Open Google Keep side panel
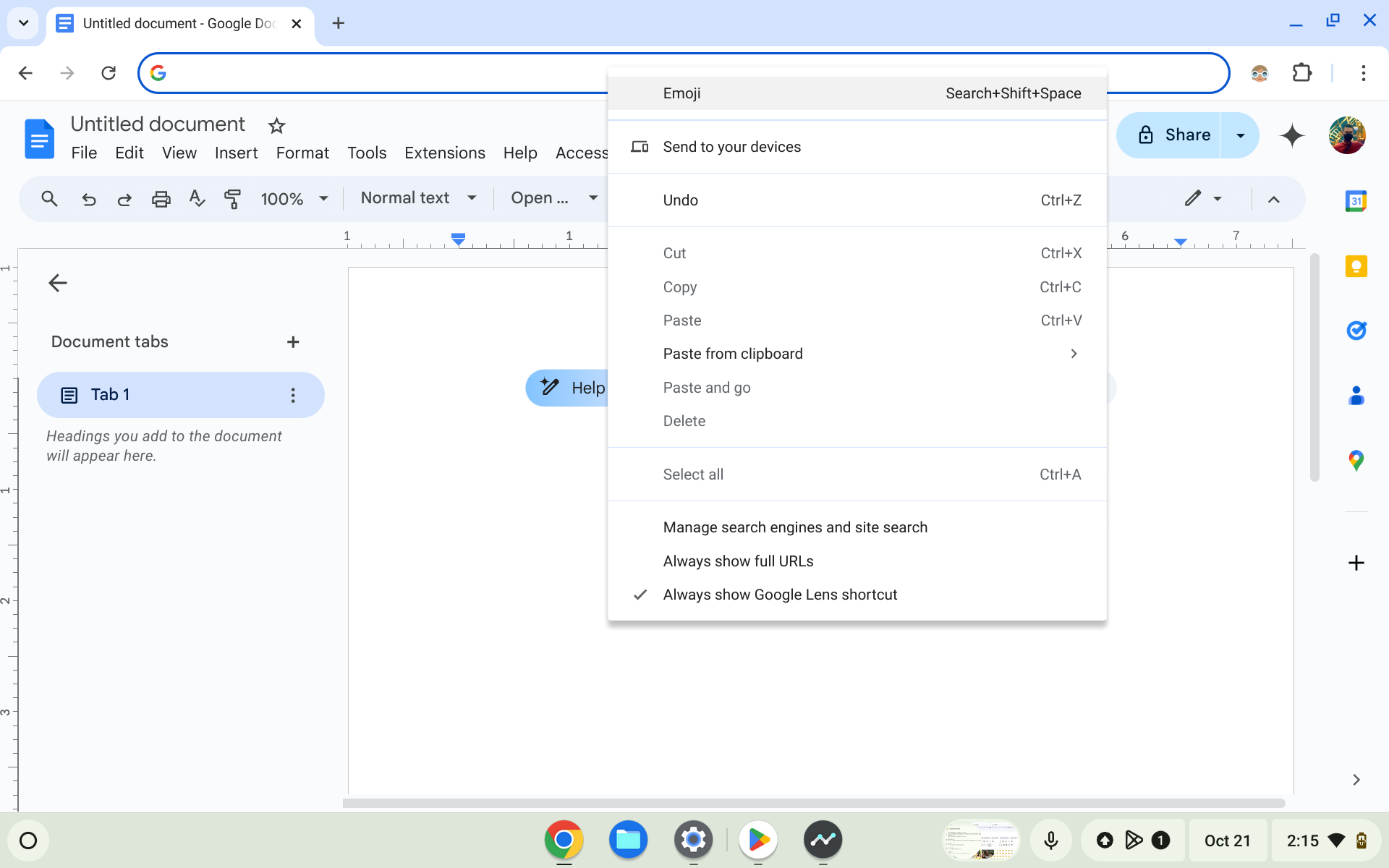1389x868 pixels. click(x=1356, y=266)
